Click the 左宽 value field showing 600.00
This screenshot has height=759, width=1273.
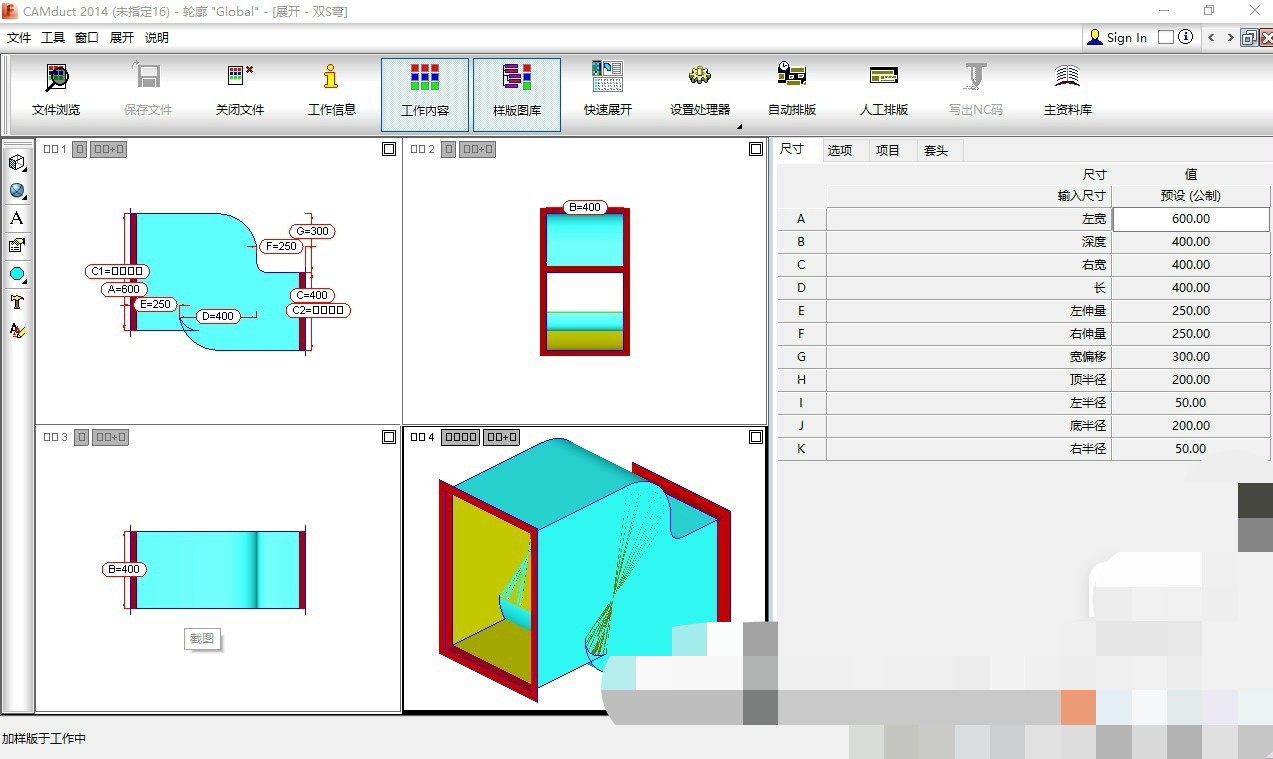(x=1191, y=218)
